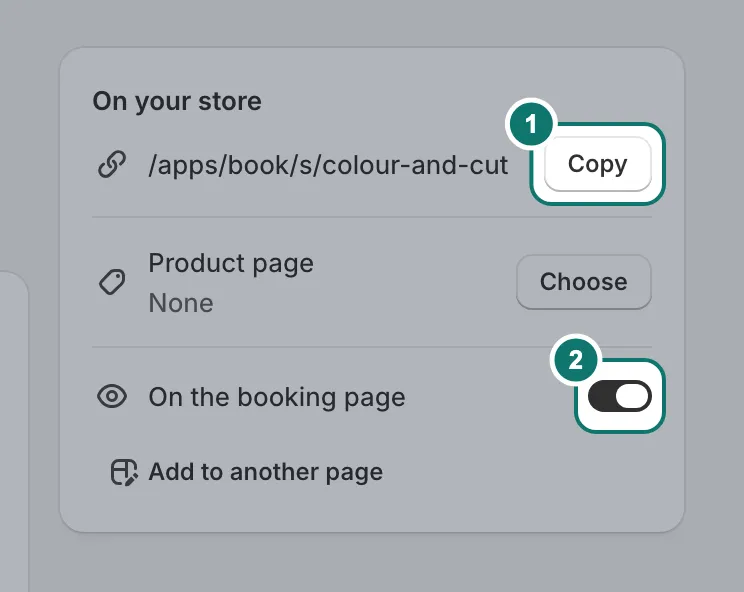
Task: Click the Add to another page link
Action: (x=266, y=472)
